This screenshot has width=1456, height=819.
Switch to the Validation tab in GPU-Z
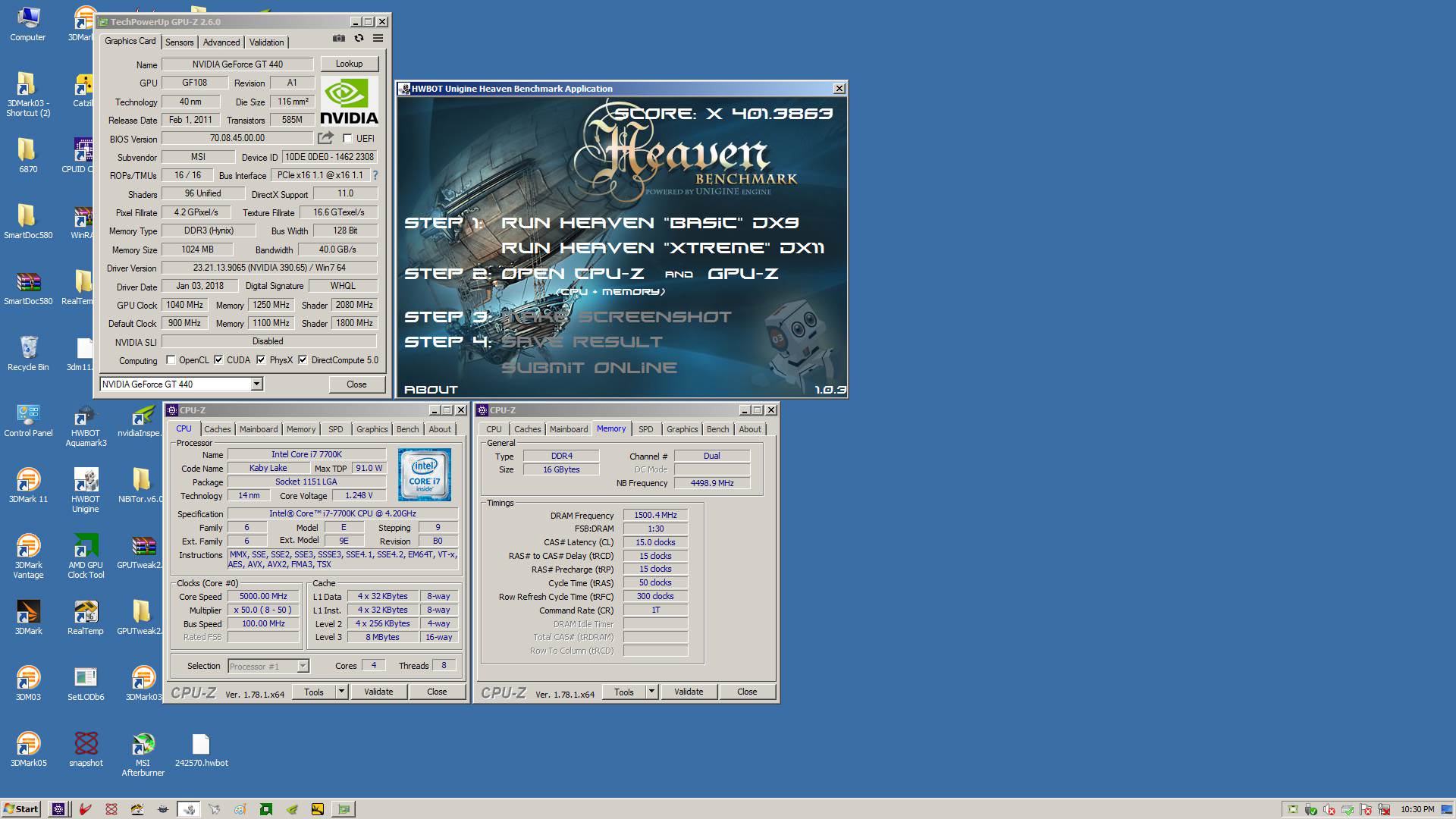[267, 42]
